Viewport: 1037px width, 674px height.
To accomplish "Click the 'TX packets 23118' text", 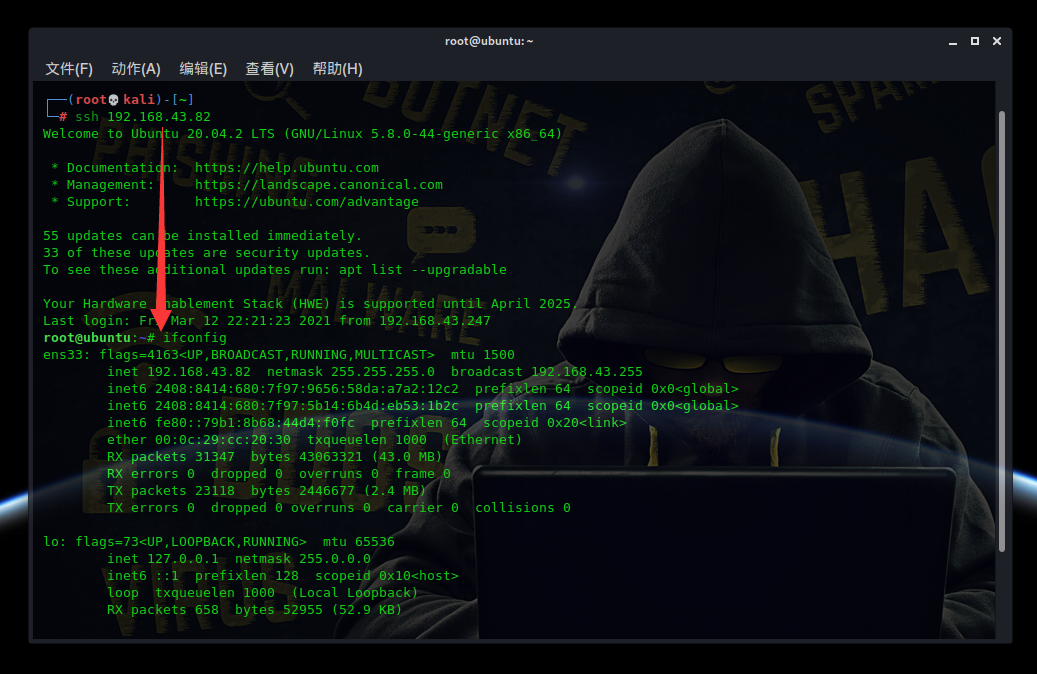I will click(x=171, y=491).
